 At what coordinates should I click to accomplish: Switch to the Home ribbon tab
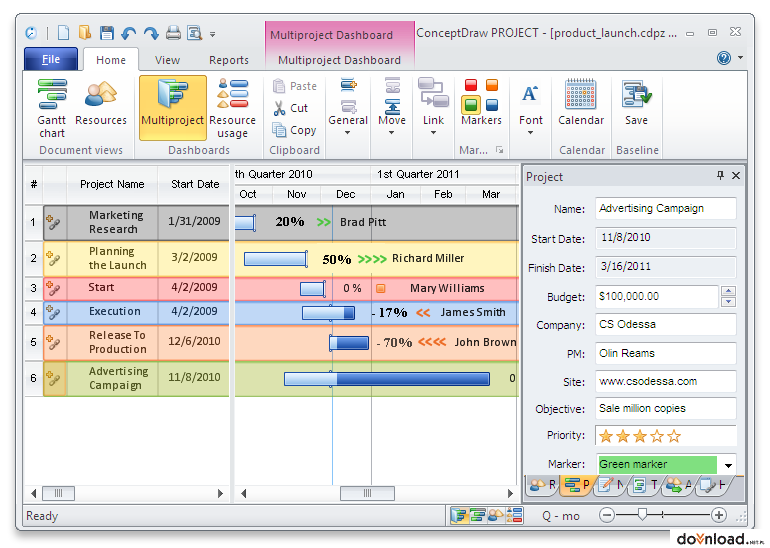110,60
